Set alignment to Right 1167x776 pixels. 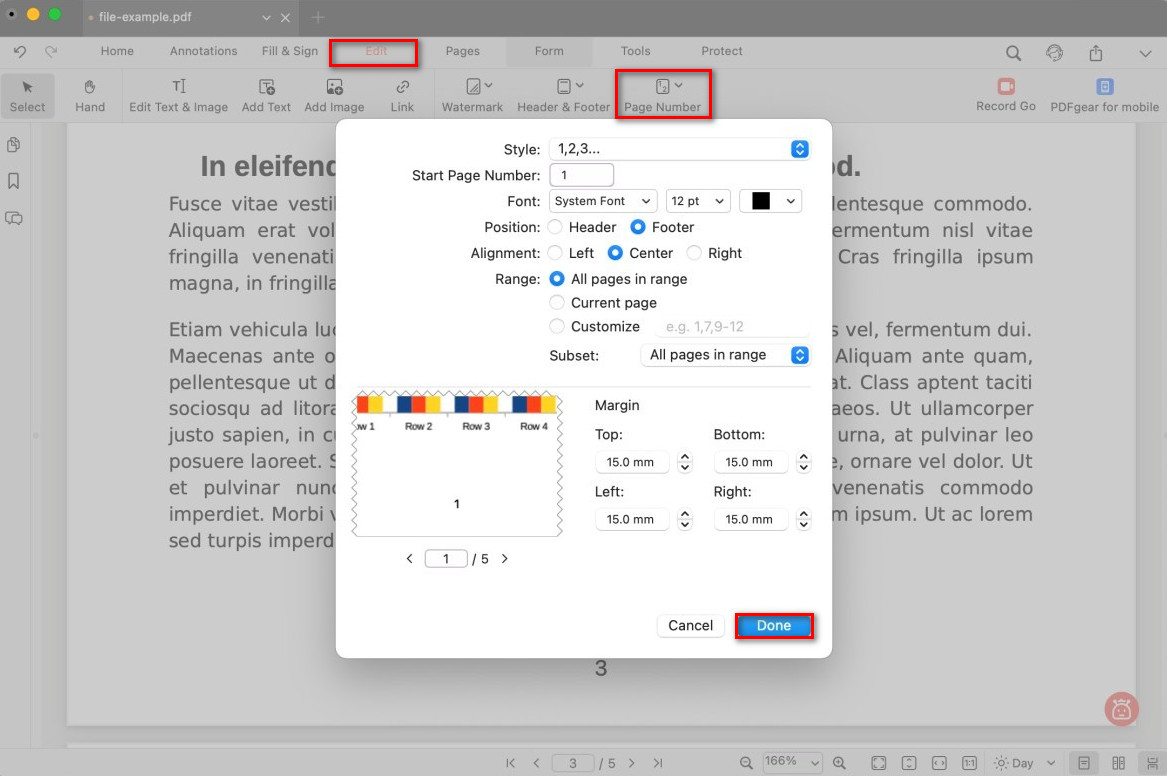(x=694, y=253)
